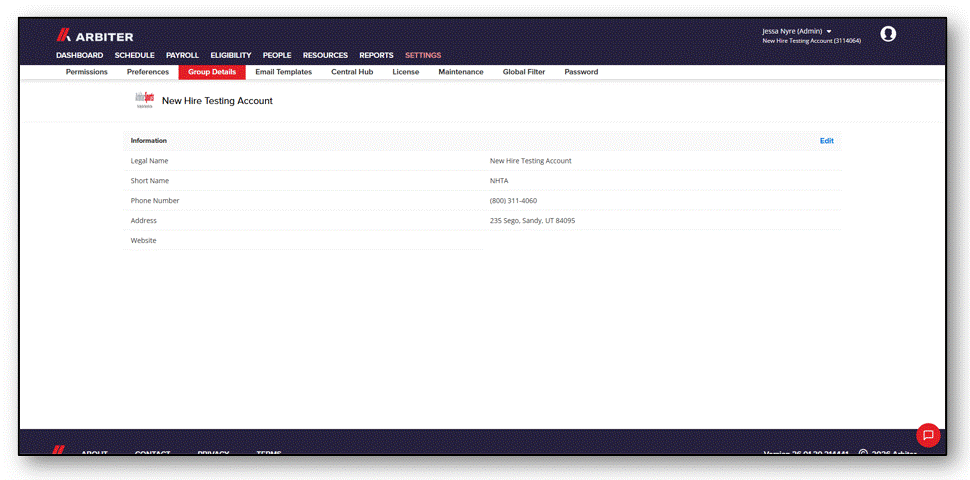Open the Payroll menu

pos(182,55)
